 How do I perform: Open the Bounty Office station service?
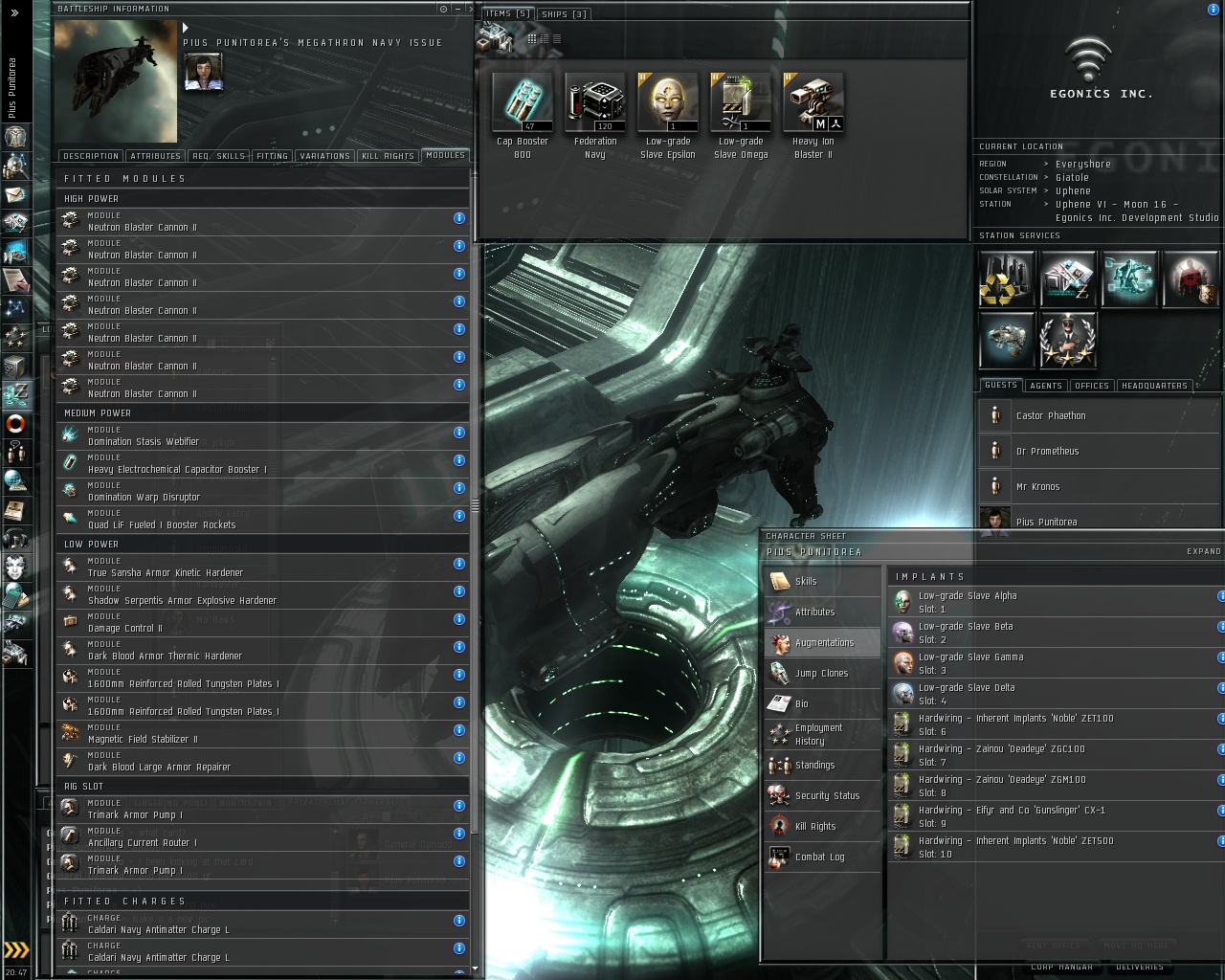1190,278
